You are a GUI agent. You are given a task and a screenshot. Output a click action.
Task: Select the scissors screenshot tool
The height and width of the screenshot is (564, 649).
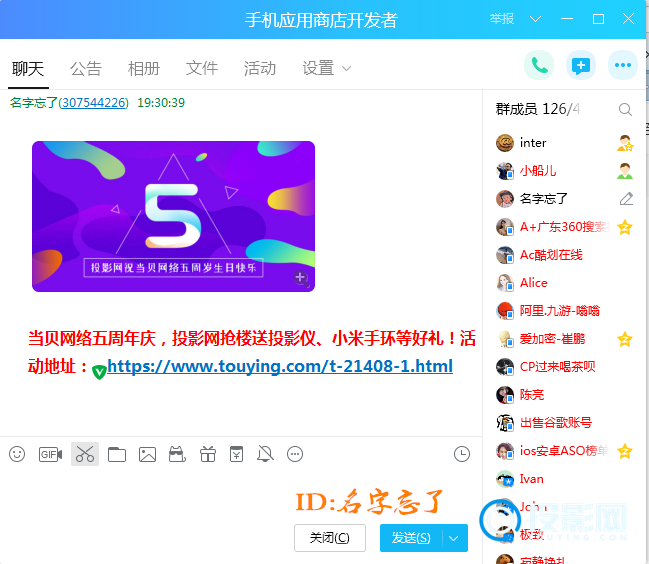tap(85, 454)
